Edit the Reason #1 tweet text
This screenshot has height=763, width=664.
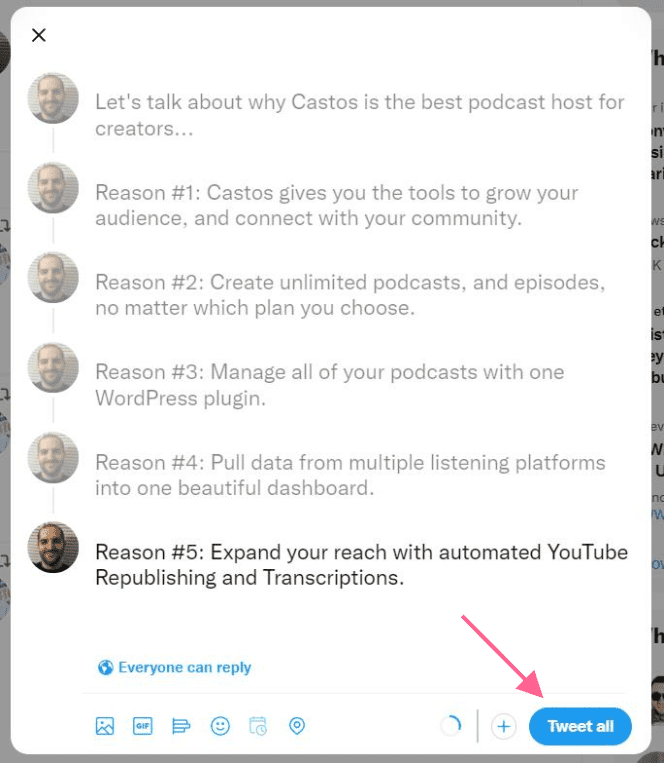pyautogui.click(x=337, y=205)
